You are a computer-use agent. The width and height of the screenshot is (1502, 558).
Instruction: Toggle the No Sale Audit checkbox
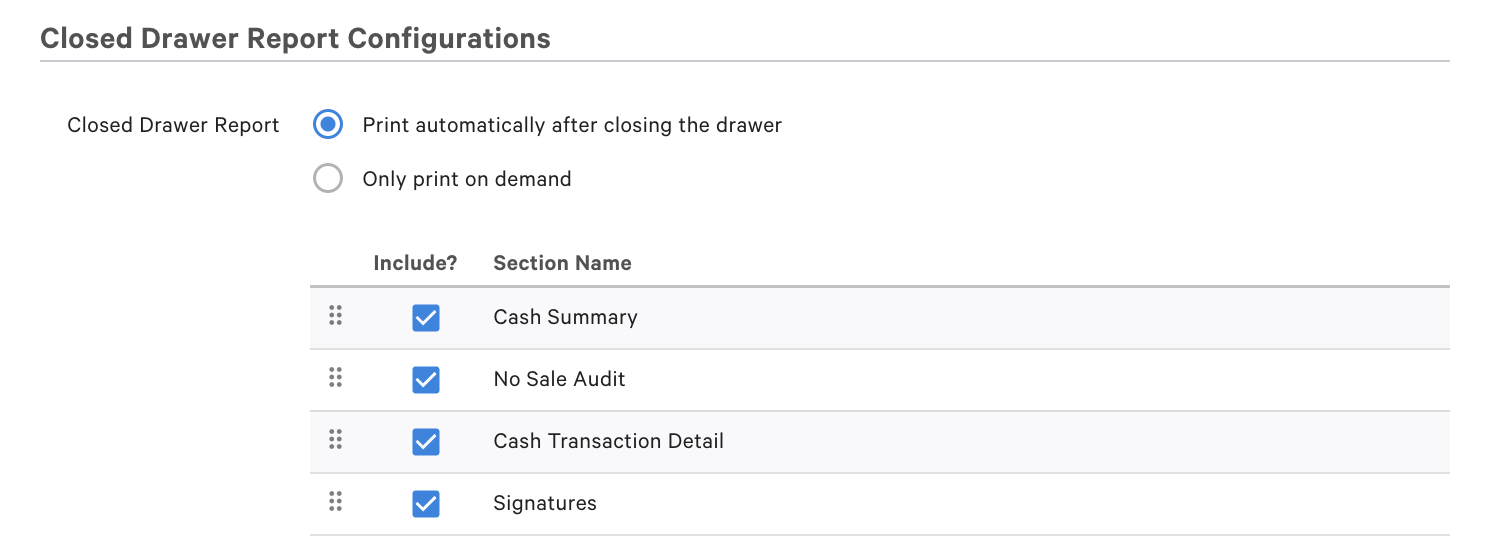tap(426, 380)
